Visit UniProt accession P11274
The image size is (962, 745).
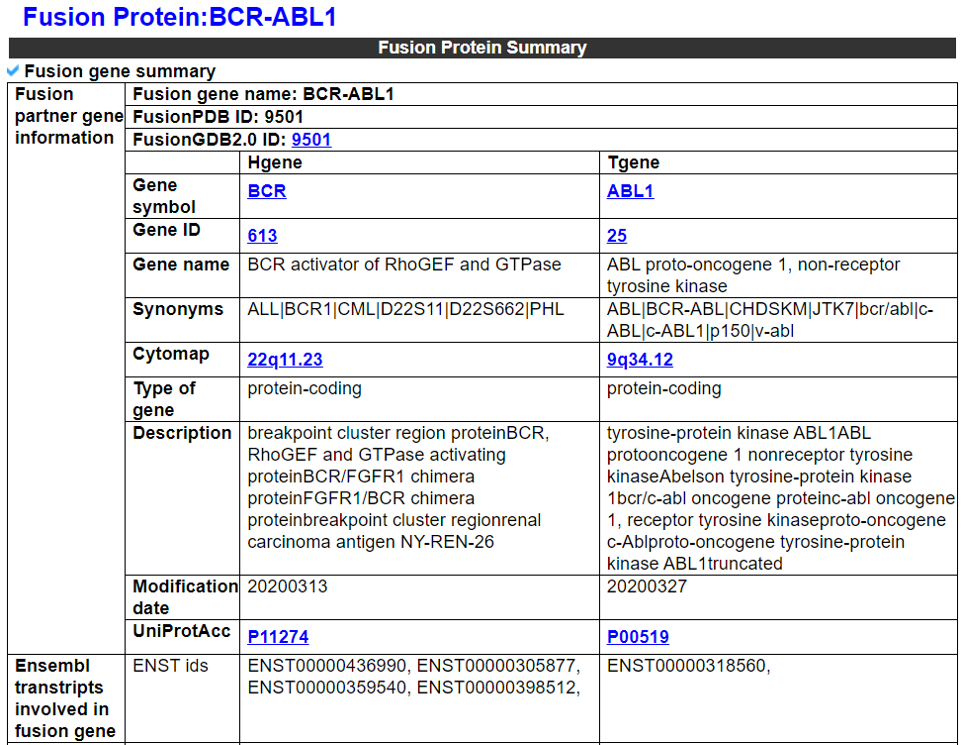point(279,637)
